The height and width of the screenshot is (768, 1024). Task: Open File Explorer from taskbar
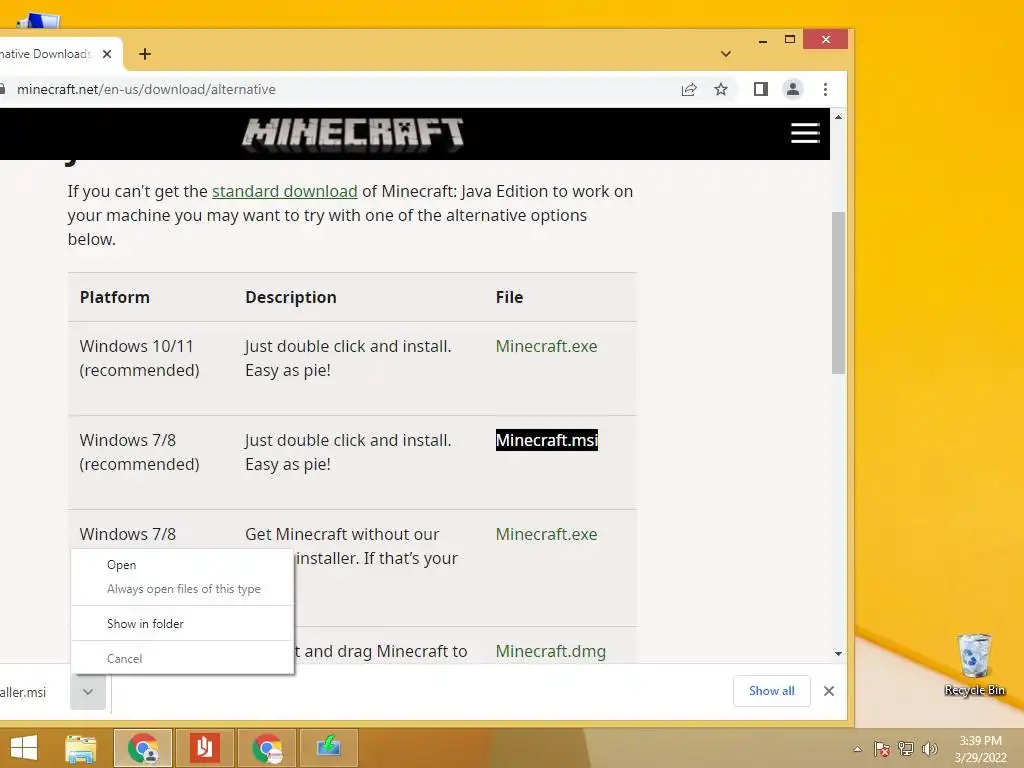pos(81,748)
